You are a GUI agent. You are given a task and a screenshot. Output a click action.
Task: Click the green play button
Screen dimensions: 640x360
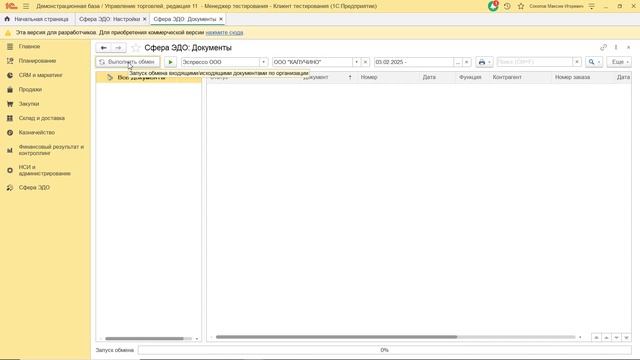point(170,62)
